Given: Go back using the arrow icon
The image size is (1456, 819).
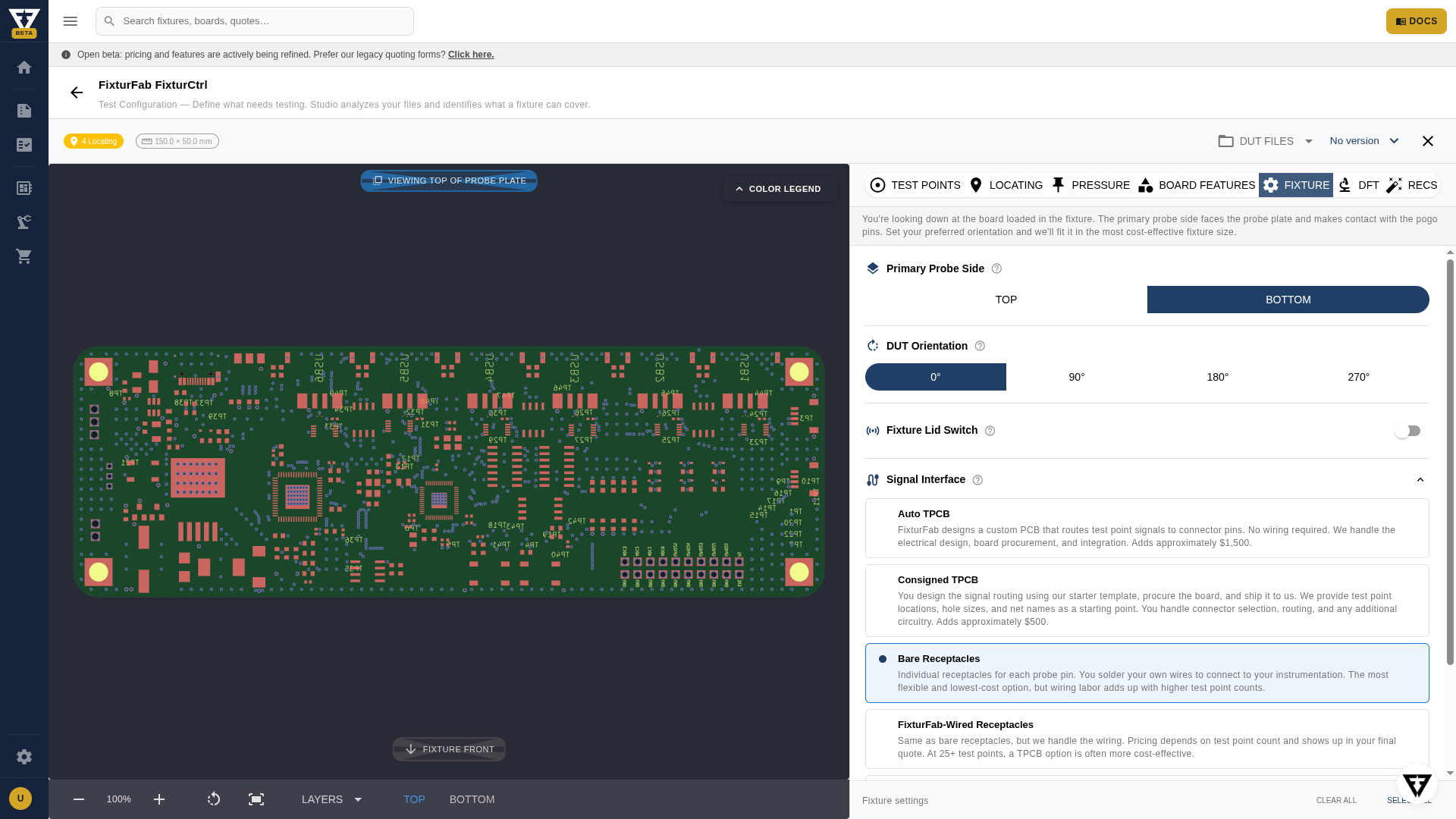Looking at the screenshot, I should coord(77,93).
